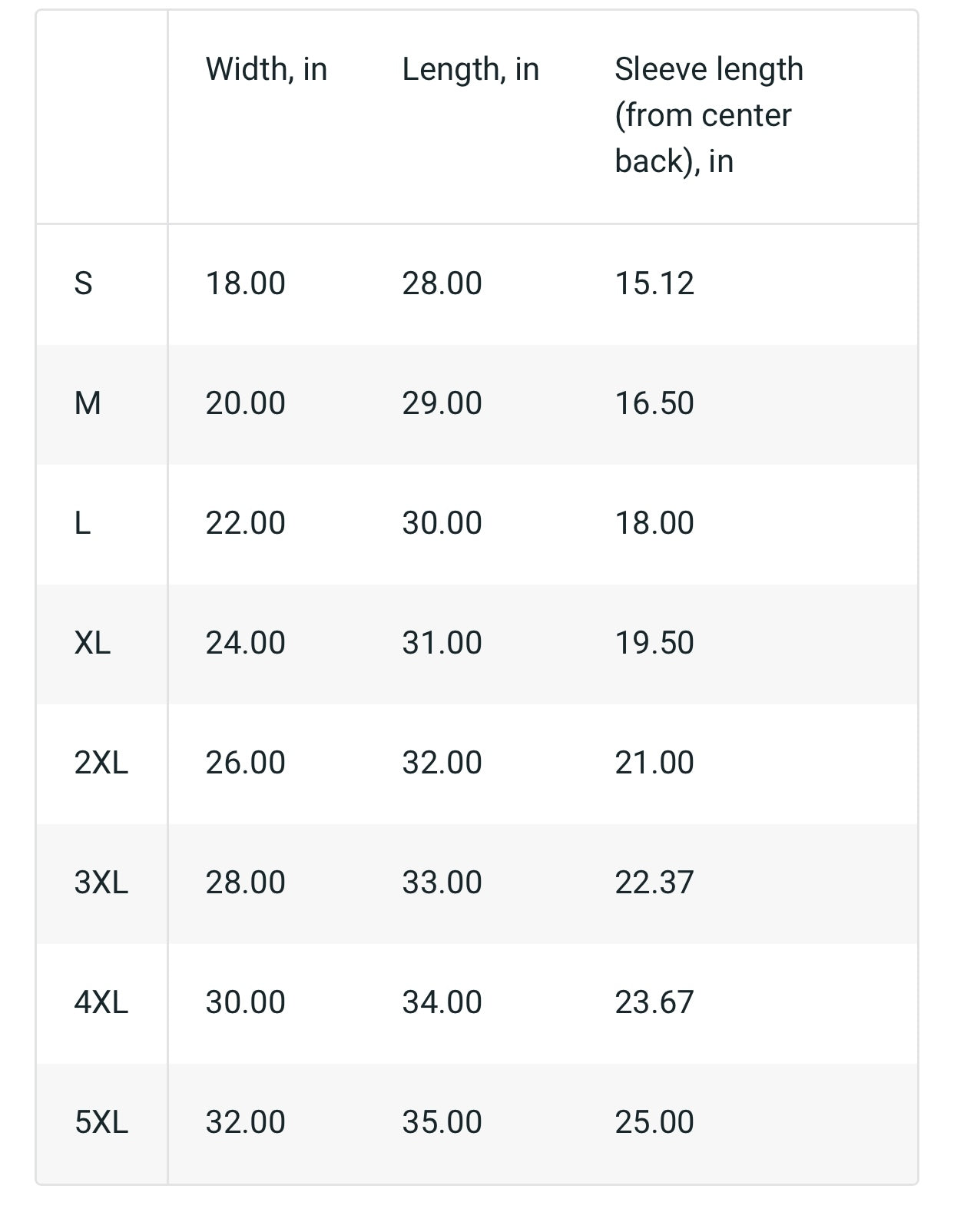Select the 2XL size row label
Image resolution: width=954 pixels, height=1232 pixels.
(101, 763)
